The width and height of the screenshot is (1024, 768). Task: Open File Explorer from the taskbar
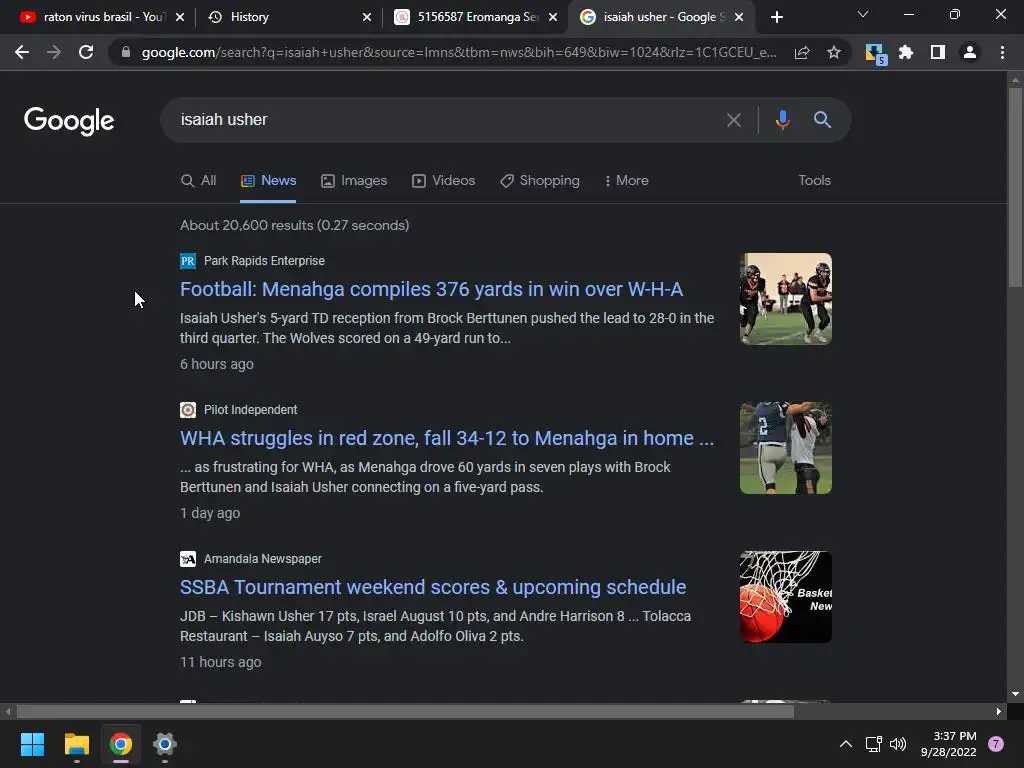[x=76, y=744]
